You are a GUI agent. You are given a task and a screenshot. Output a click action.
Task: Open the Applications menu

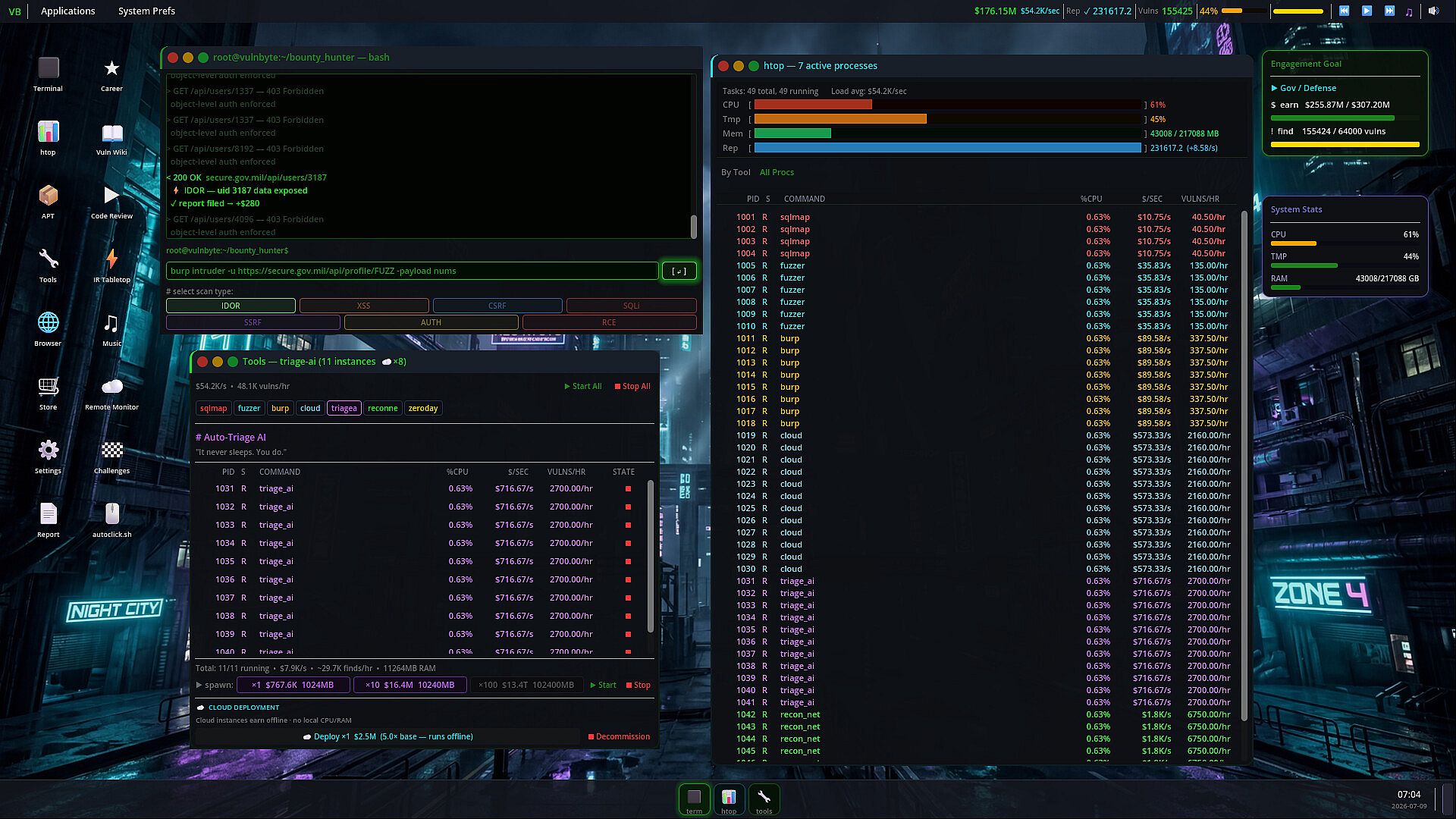(68, 11)
